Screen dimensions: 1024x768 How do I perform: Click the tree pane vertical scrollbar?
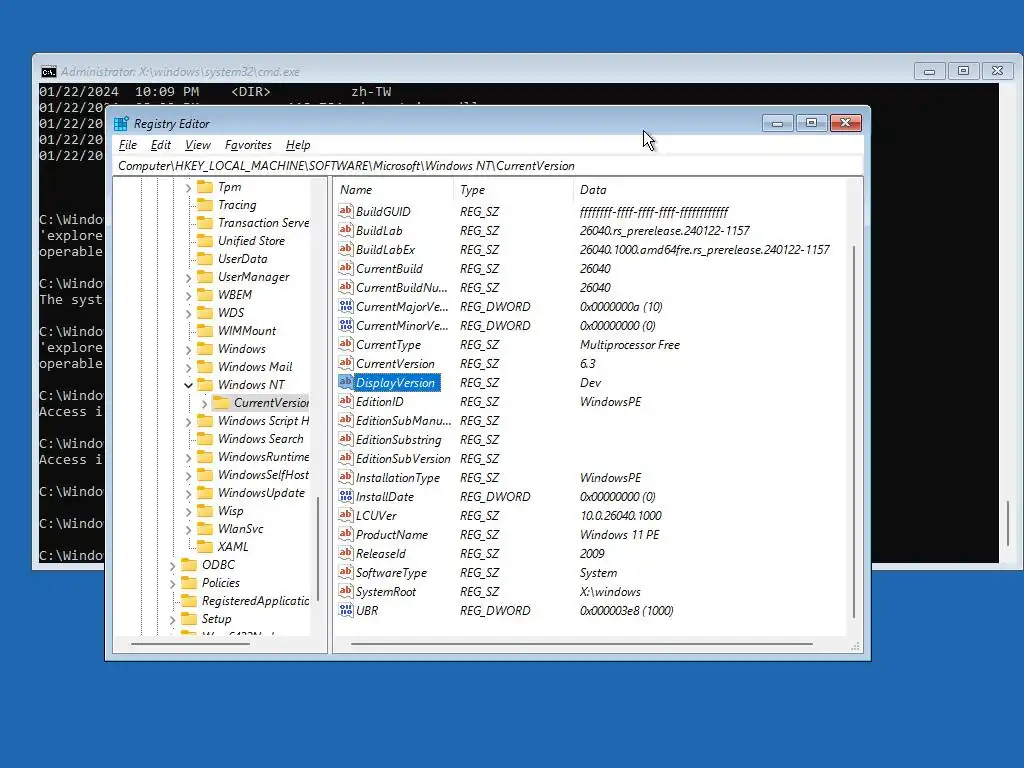[x=318, y=549]
